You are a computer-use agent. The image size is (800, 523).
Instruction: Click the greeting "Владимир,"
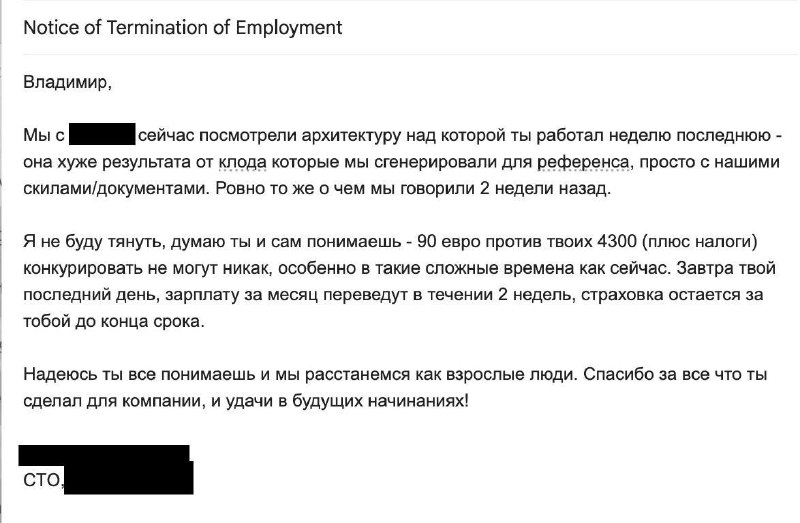point(67,82)
